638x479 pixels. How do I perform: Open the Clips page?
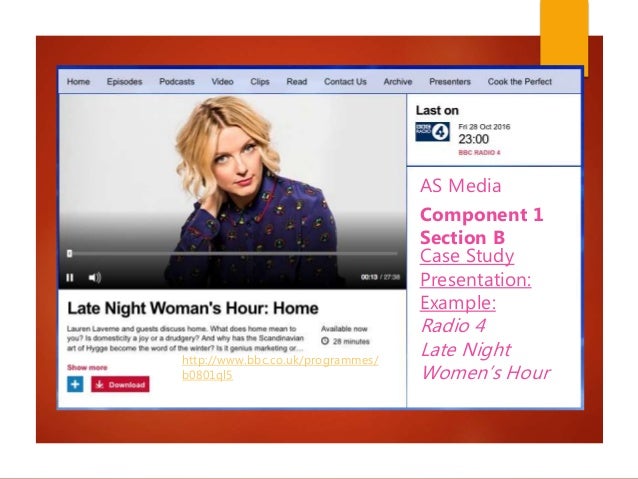(x=260, y=81)
